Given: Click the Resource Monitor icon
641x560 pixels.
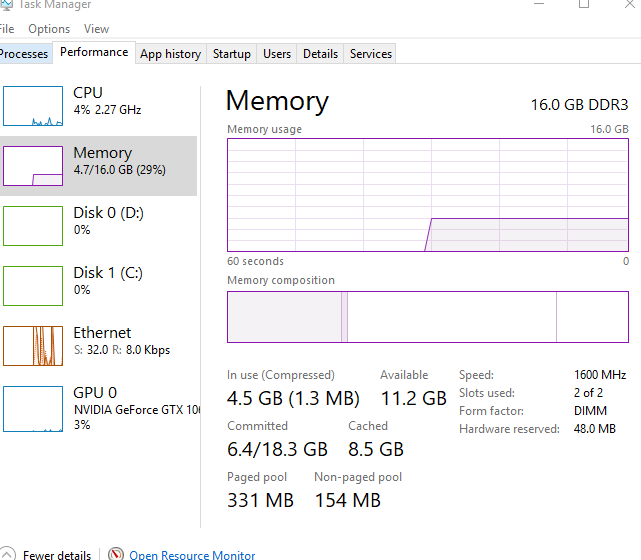Looking at the screenshot, I should coord(116,555).
